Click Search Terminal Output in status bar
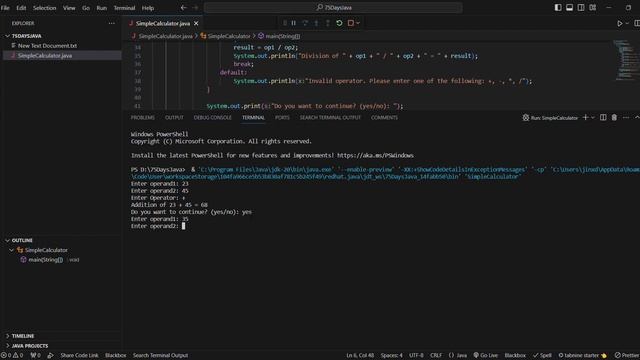Screen dimensions: 640x360 tap(160, 356)
